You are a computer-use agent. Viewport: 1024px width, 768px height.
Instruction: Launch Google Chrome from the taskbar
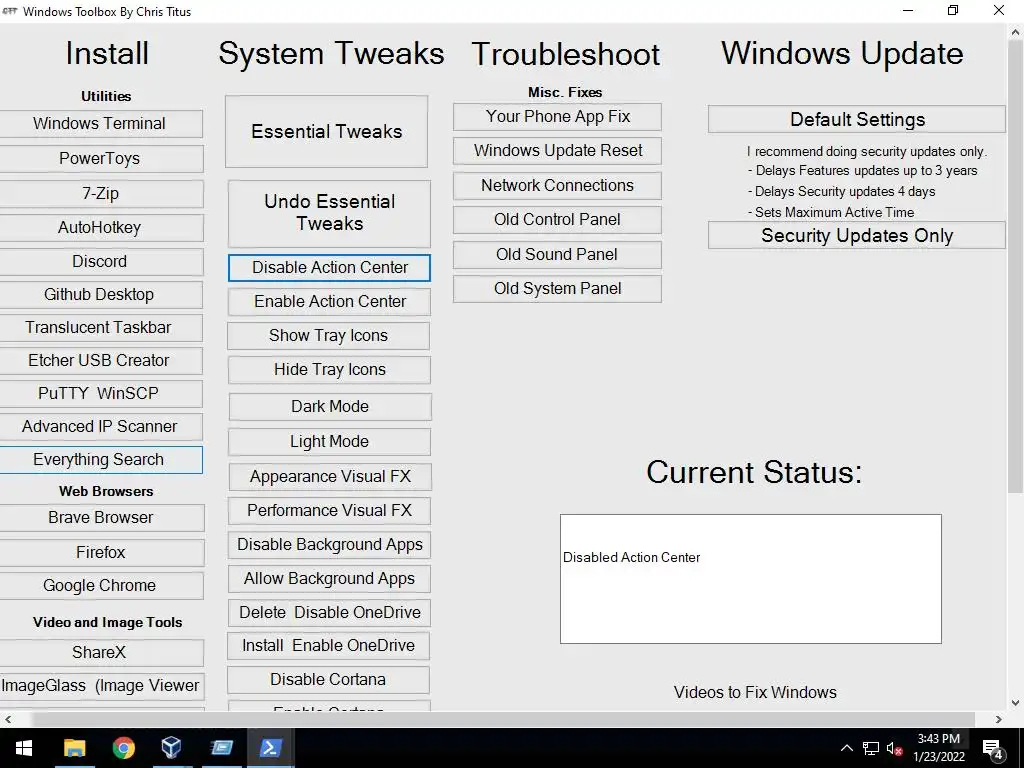[123, 748]
